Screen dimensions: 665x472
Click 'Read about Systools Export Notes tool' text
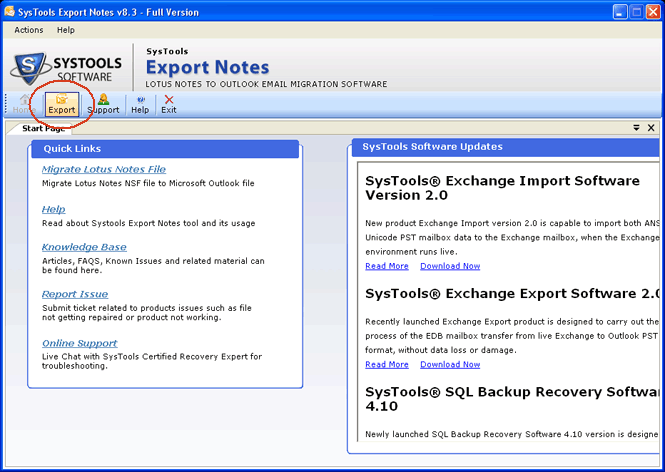pyautogui.click(x=148, y=223)
